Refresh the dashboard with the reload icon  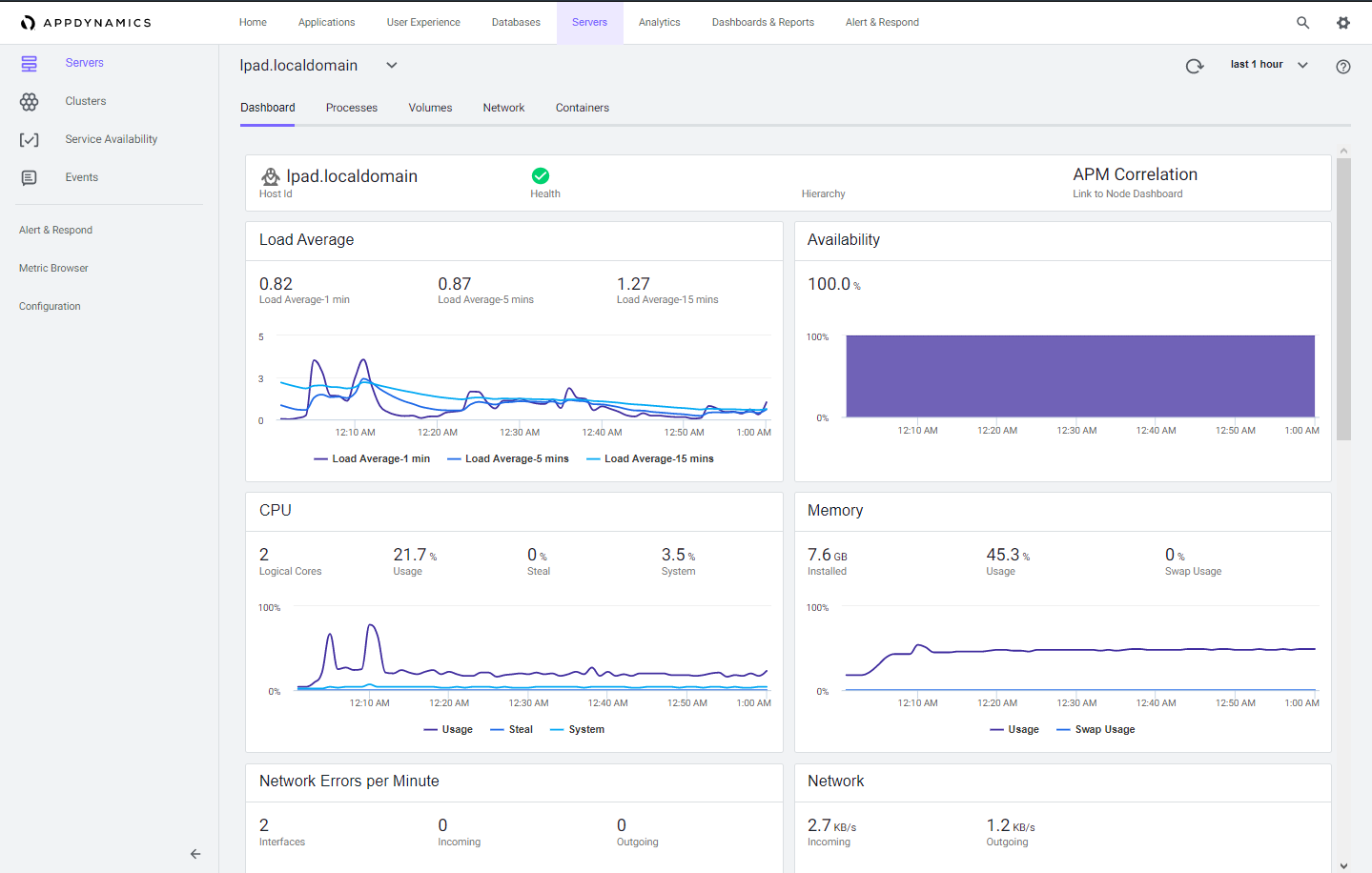coord(1195,66)
